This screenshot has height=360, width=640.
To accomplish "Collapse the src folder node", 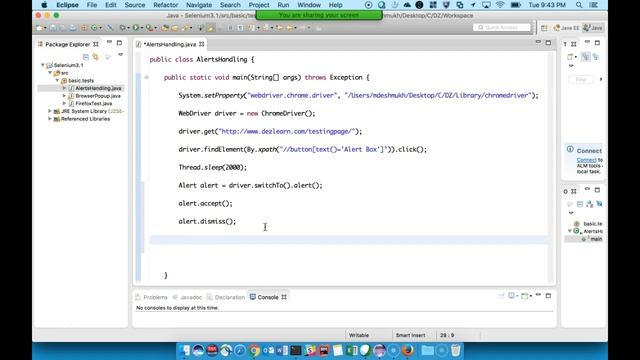I will tap(50, 73).
